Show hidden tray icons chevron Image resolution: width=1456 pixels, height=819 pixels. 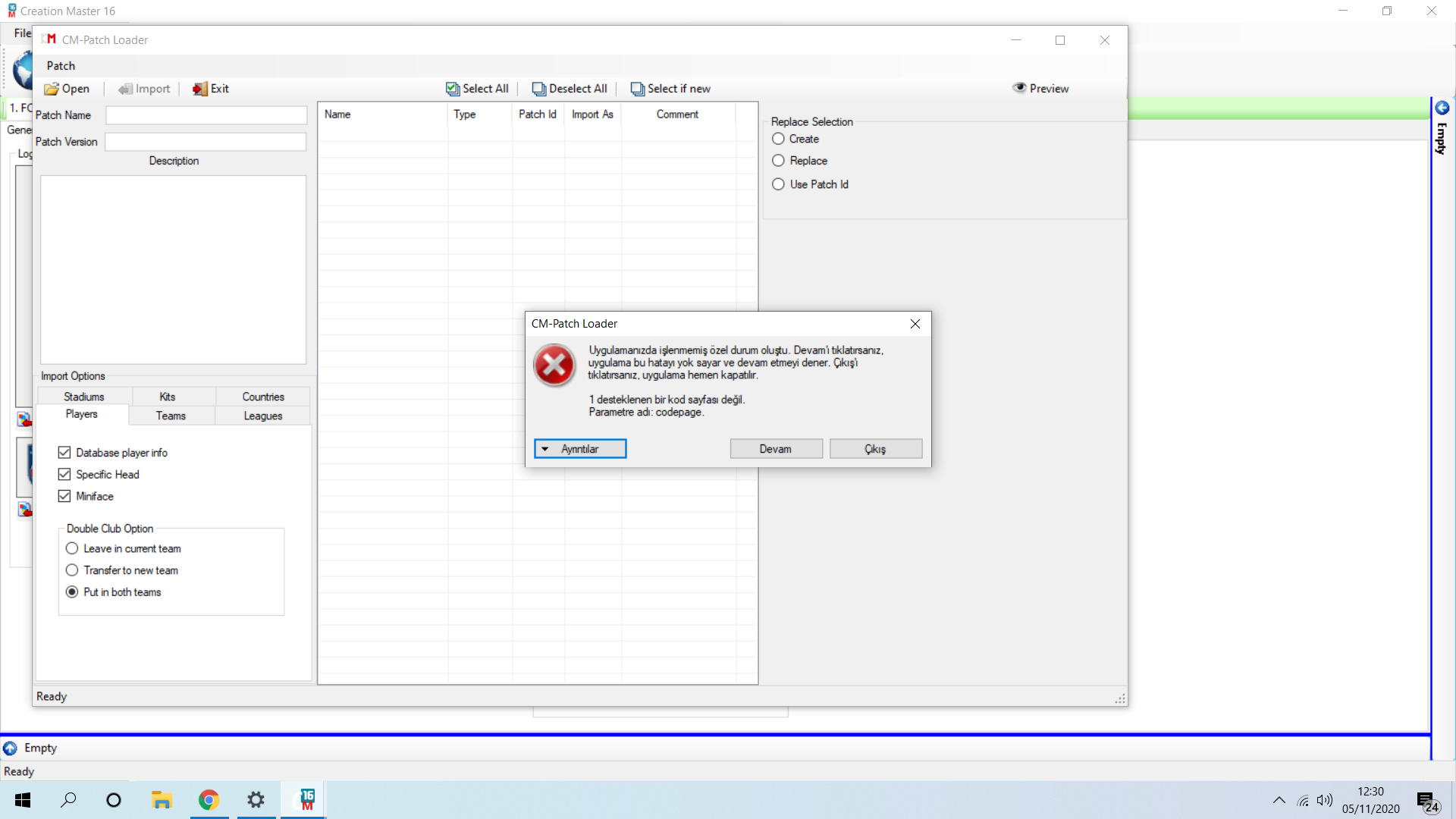click(x=1279, y=800)
